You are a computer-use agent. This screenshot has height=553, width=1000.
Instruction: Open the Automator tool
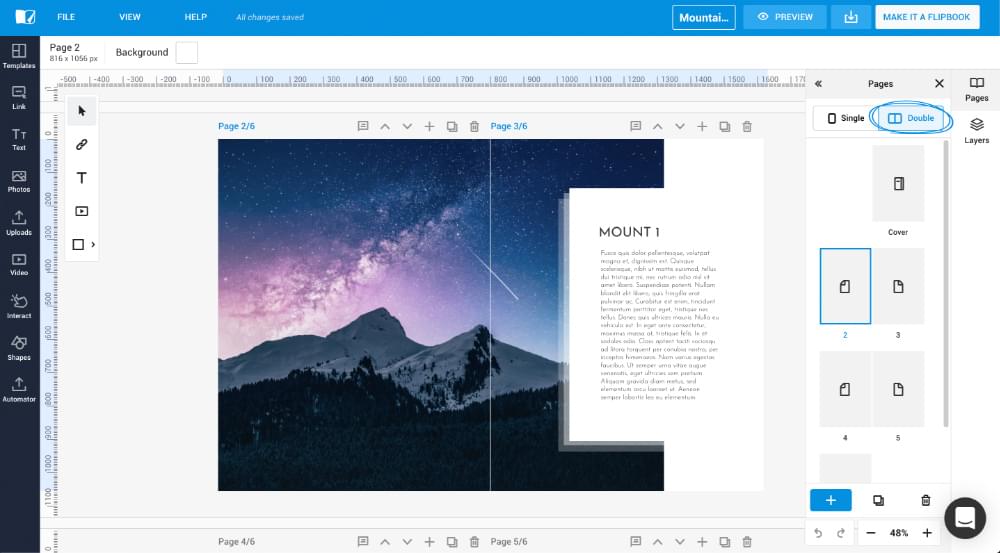[x=19, y=390]
